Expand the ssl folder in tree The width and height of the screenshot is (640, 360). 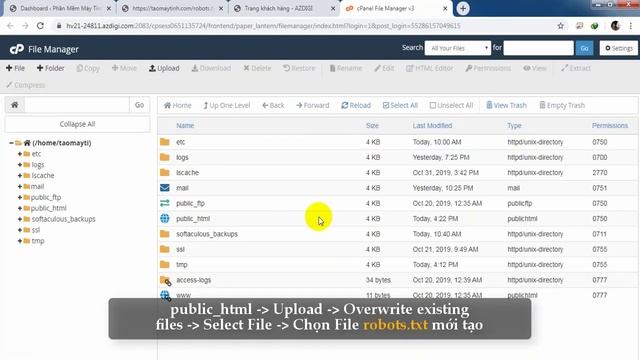[20, 230]
